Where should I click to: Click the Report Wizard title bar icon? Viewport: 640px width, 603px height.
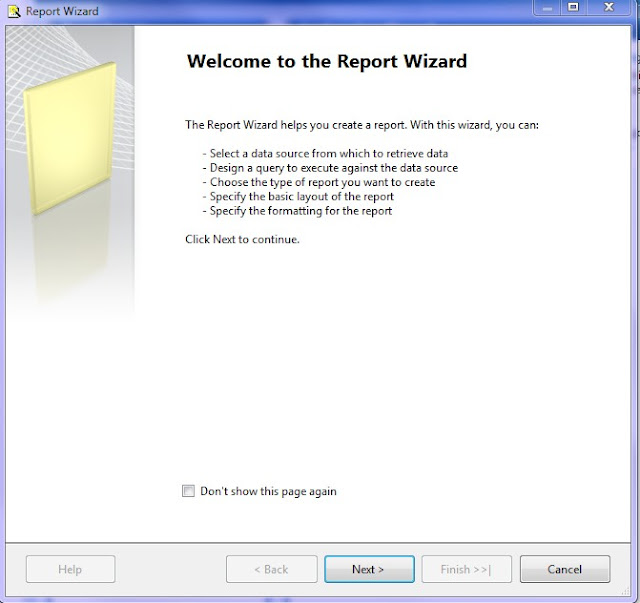click(14, 11)
